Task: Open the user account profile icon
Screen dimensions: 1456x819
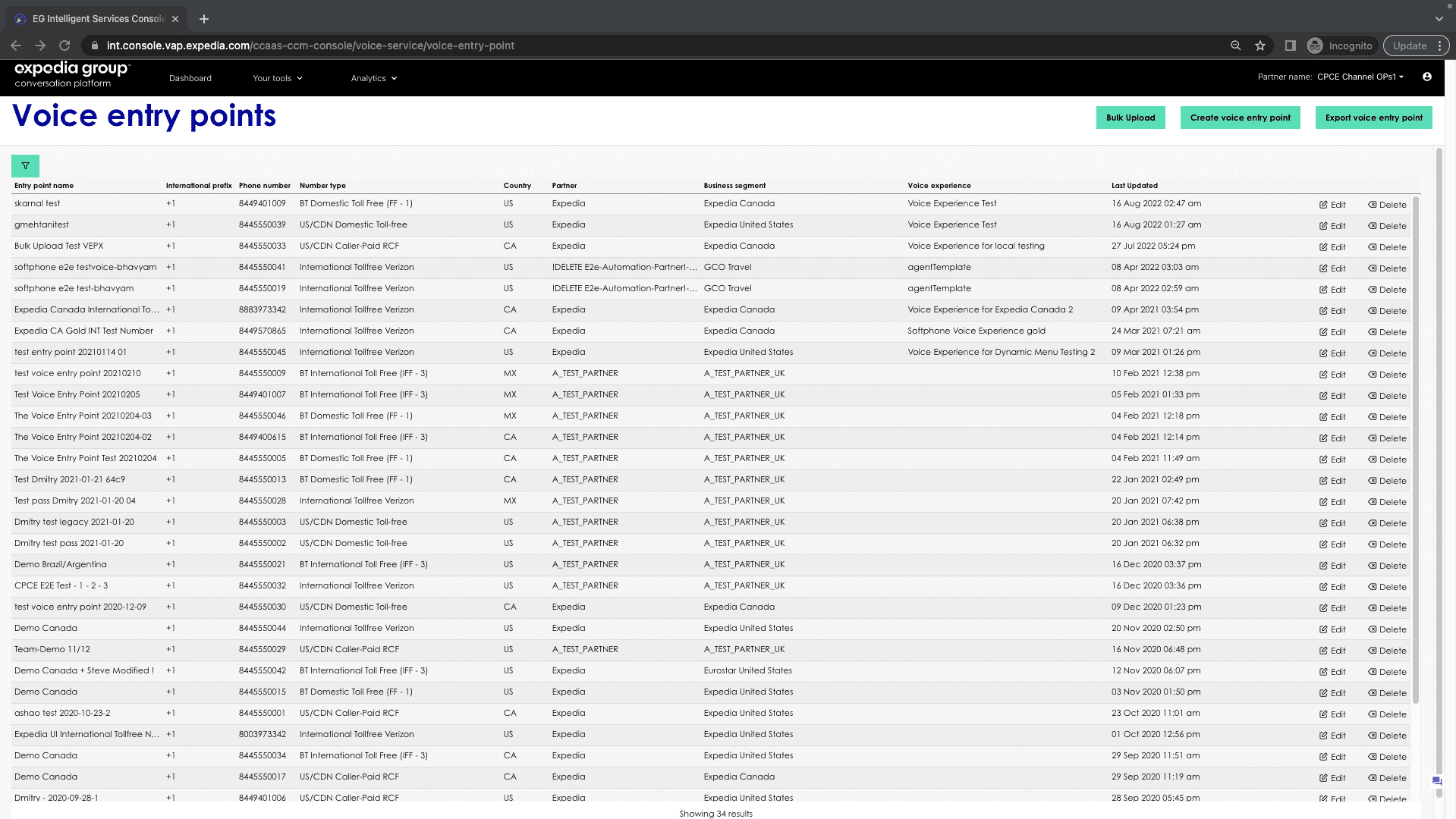Action: [x=1427, y=77]
